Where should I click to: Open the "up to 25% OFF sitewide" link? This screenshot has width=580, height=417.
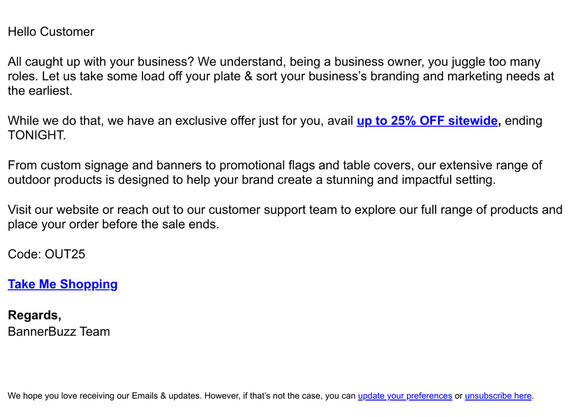(427, 121)
